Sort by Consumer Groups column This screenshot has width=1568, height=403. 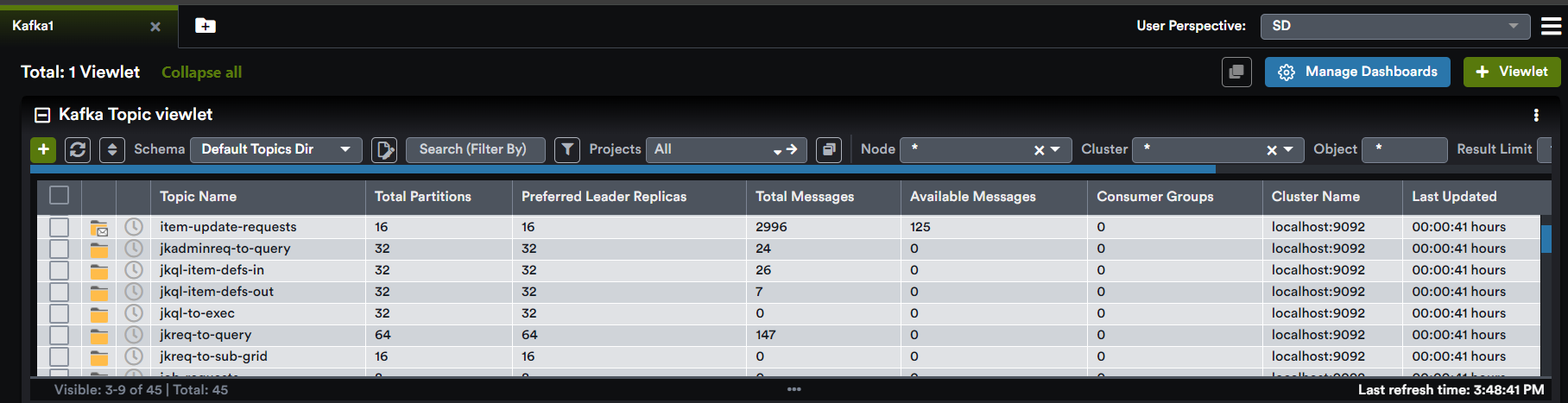coord(1155,197)
